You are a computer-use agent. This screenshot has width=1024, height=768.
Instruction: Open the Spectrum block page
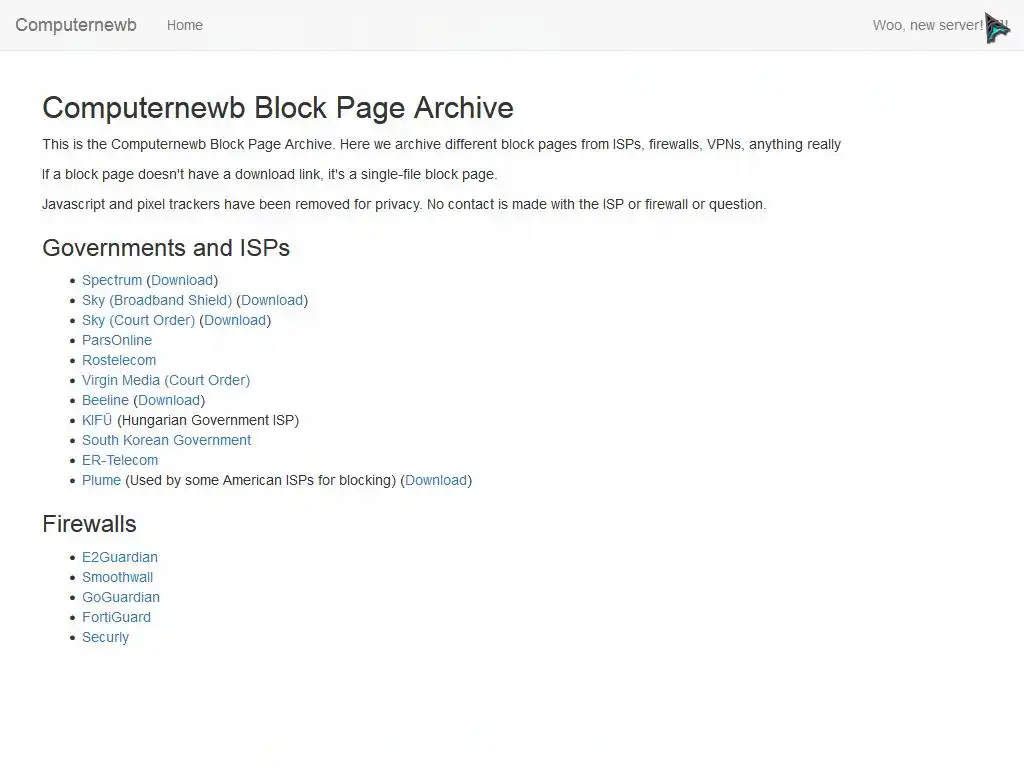(112, 280)
